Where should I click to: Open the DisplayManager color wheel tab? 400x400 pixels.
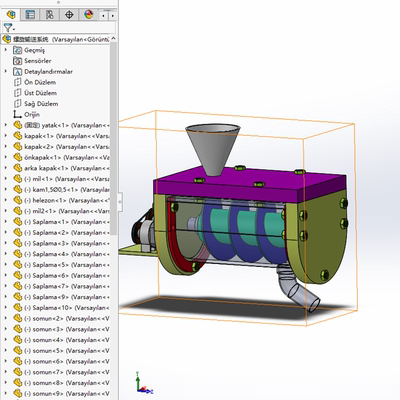point(88,15)
